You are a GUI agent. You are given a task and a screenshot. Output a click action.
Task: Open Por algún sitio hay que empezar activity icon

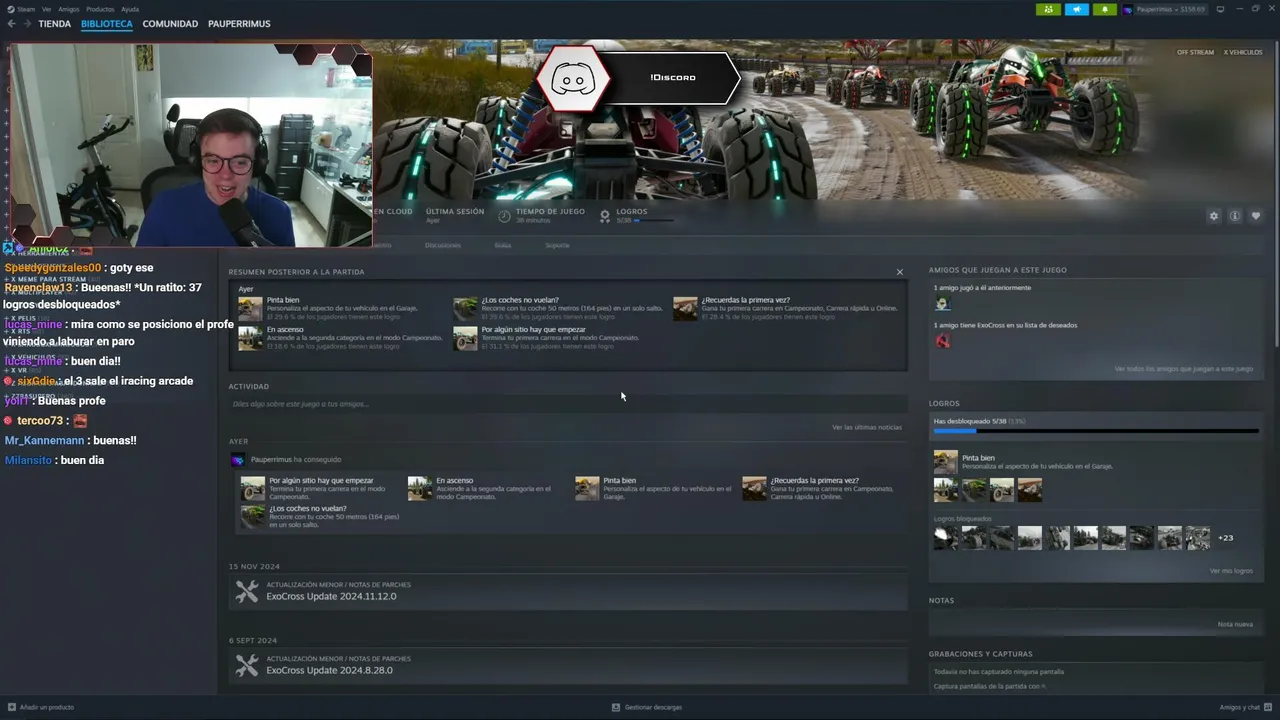[253, 488]
